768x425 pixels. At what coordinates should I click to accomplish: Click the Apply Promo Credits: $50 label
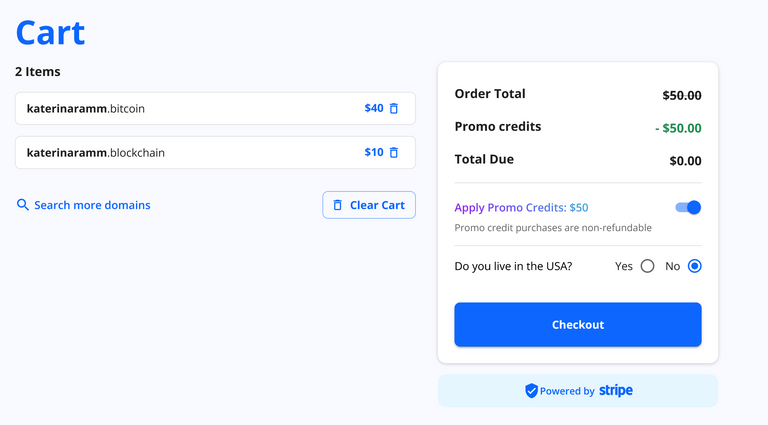(521, 208)
